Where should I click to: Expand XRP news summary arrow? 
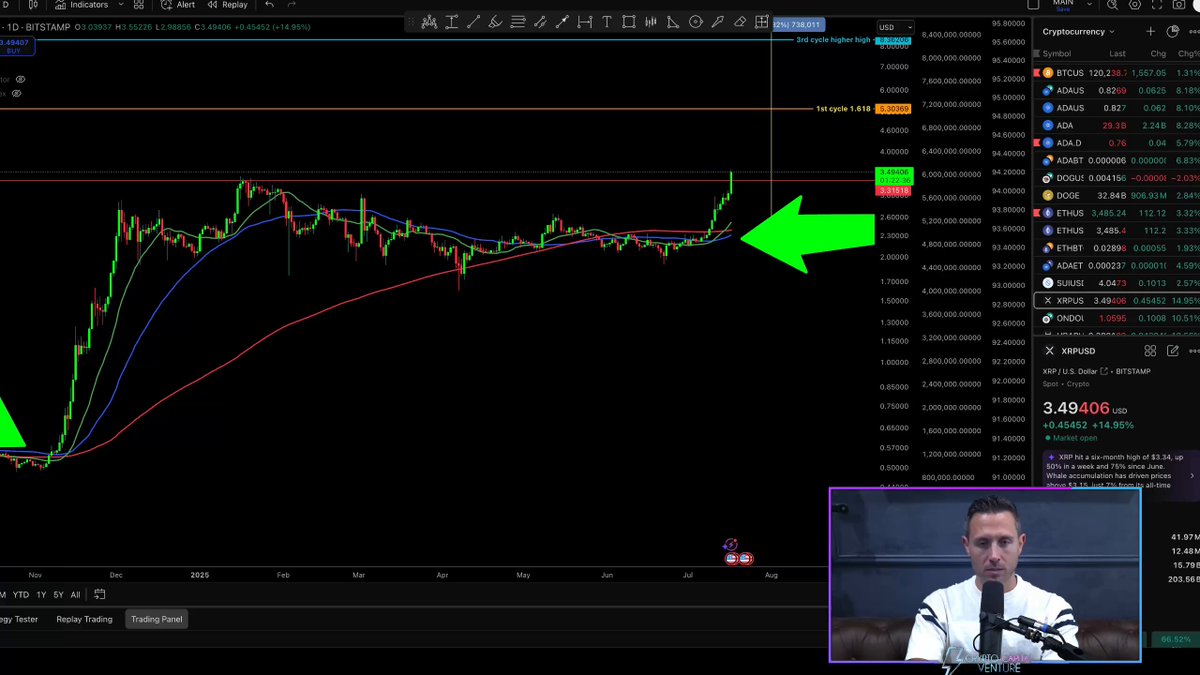(1191, 476)
